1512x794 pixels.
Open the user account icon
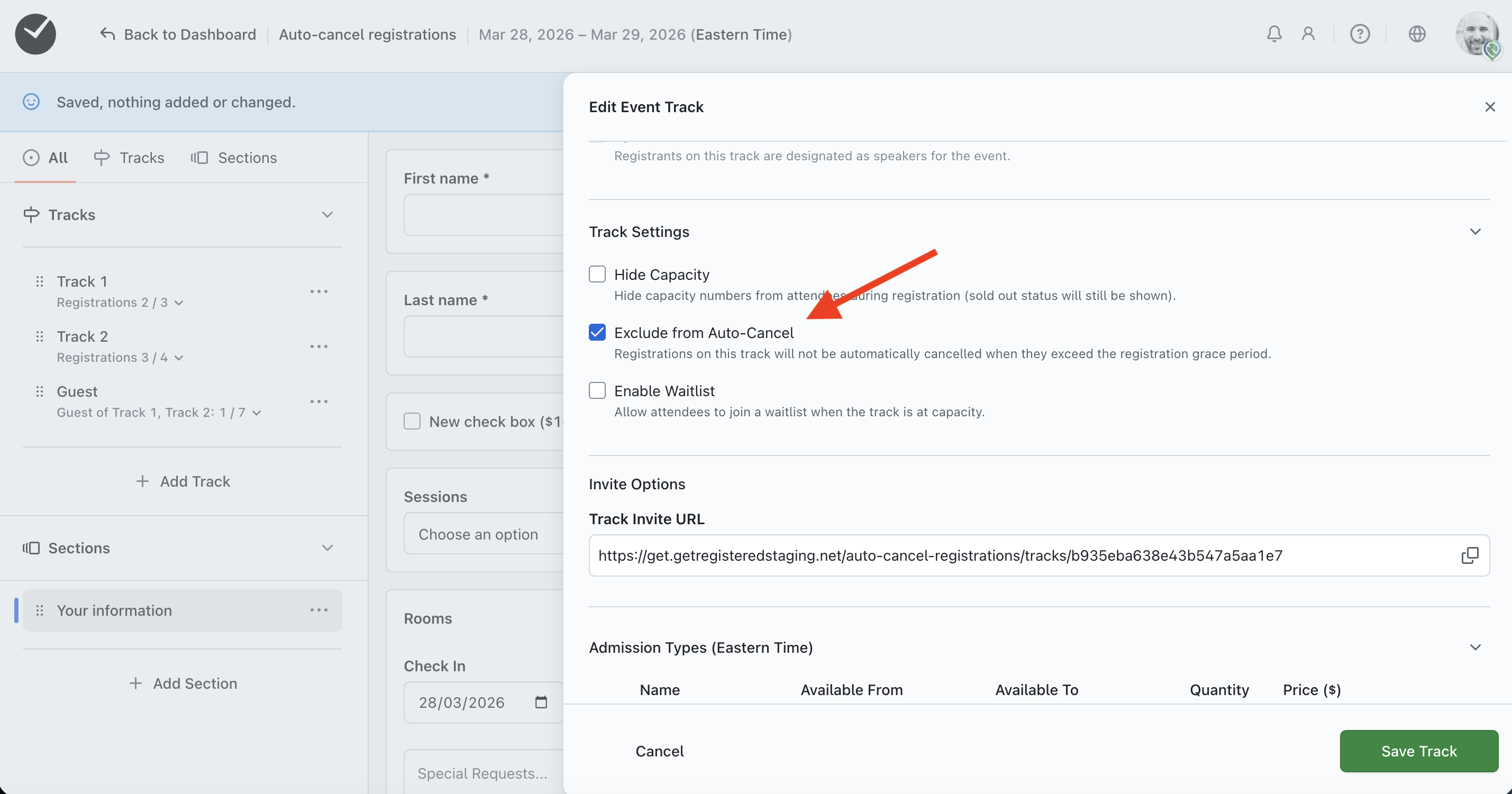1308,34
